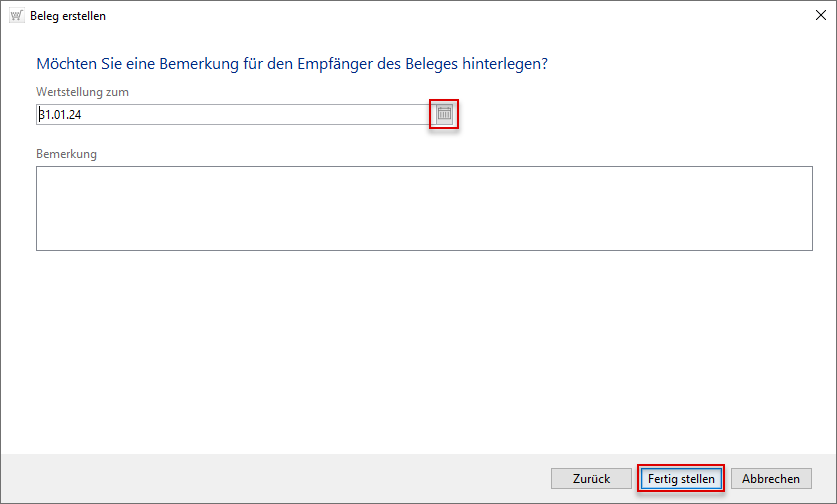Finish creating the Beleg

(681, 479)
